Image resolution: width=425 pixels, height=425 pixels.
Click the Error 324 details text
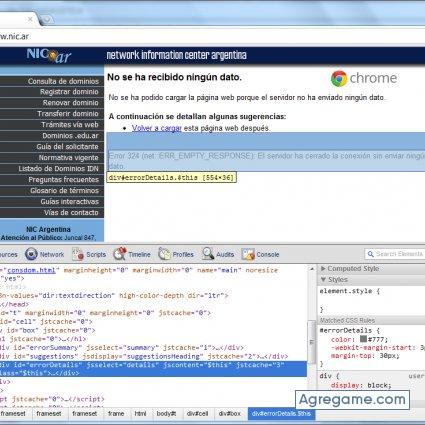pos(267,161)
